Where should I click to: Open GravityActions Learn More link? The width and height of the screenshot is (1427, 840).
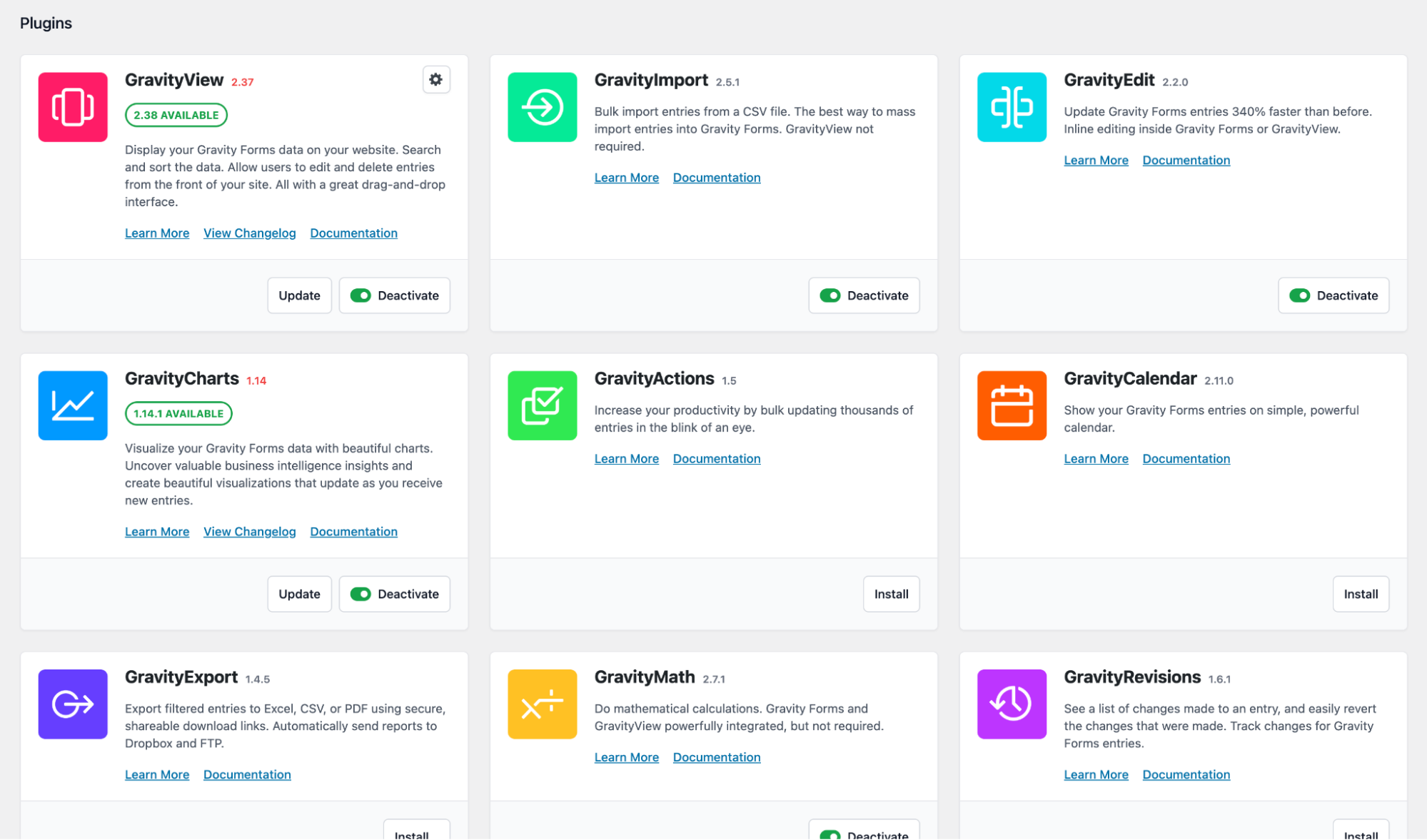coord(627,459)
